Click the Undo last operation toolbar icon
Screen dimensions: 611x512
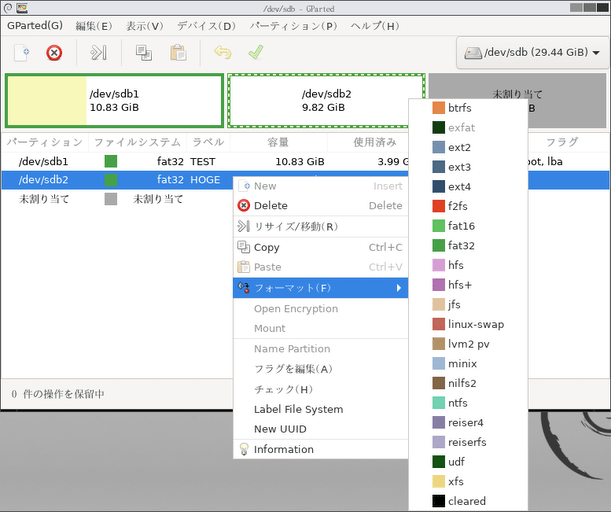[223, 53]
